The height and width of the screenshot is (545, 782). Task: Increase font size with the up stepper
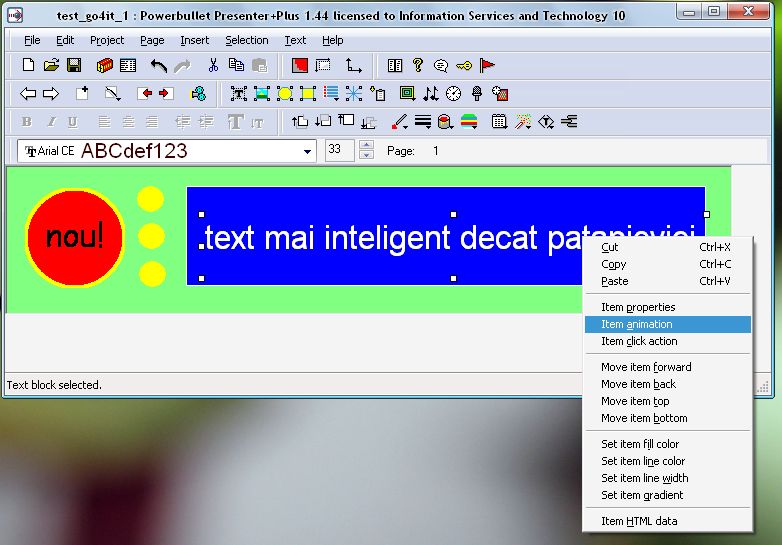(367, 145)
